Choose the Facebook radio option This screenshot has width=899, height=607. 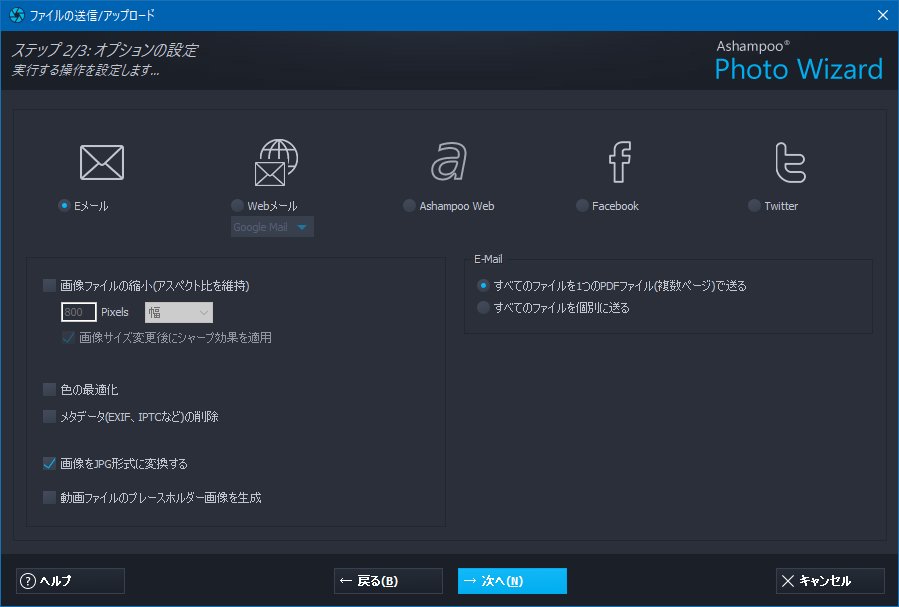click(582, 206)
